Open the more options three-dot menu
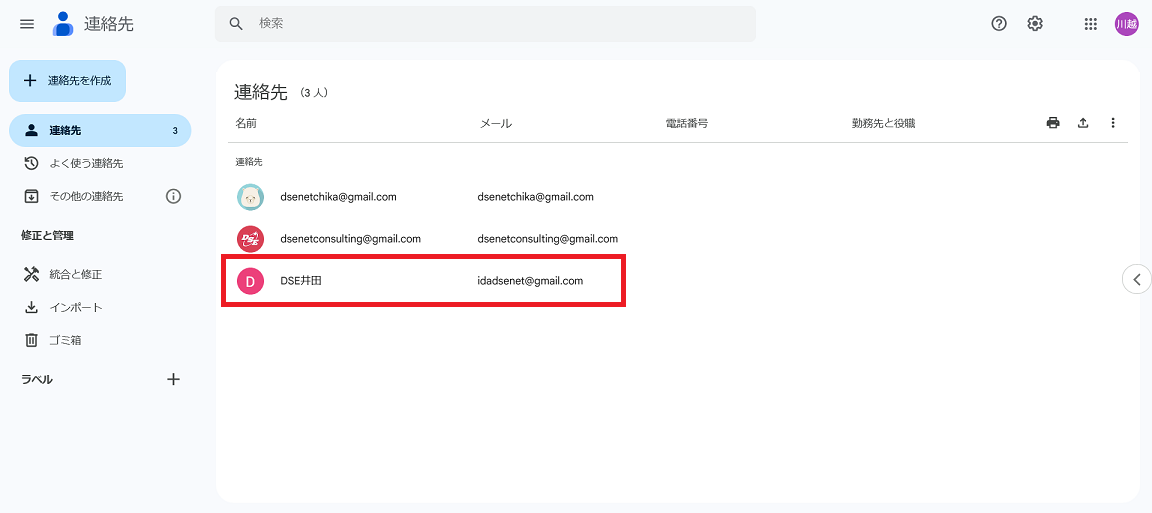This screenshot has height=513, width=1152. [x=1113, y=123]
